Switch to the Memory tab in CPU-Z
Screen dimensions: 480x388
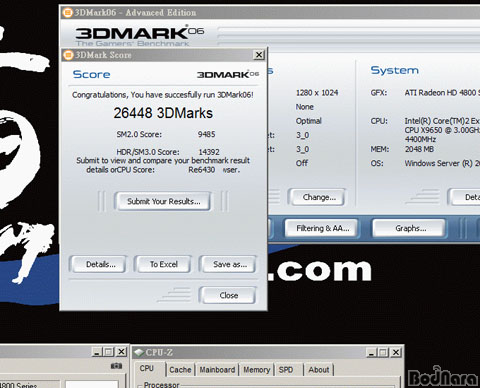point(256,370)
